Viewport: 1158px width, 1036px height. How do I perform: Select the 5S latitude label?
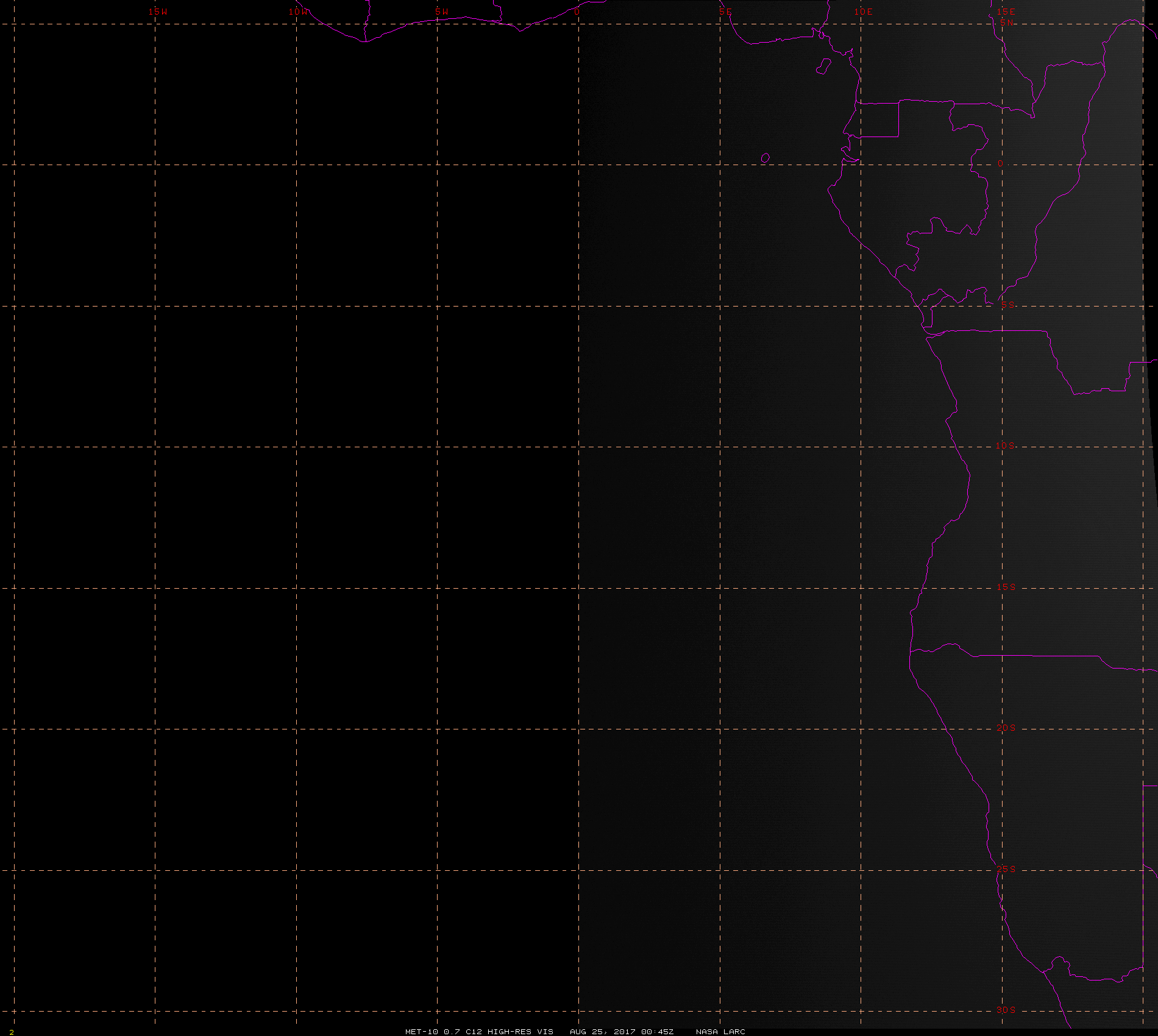(x=1007, y=305)
